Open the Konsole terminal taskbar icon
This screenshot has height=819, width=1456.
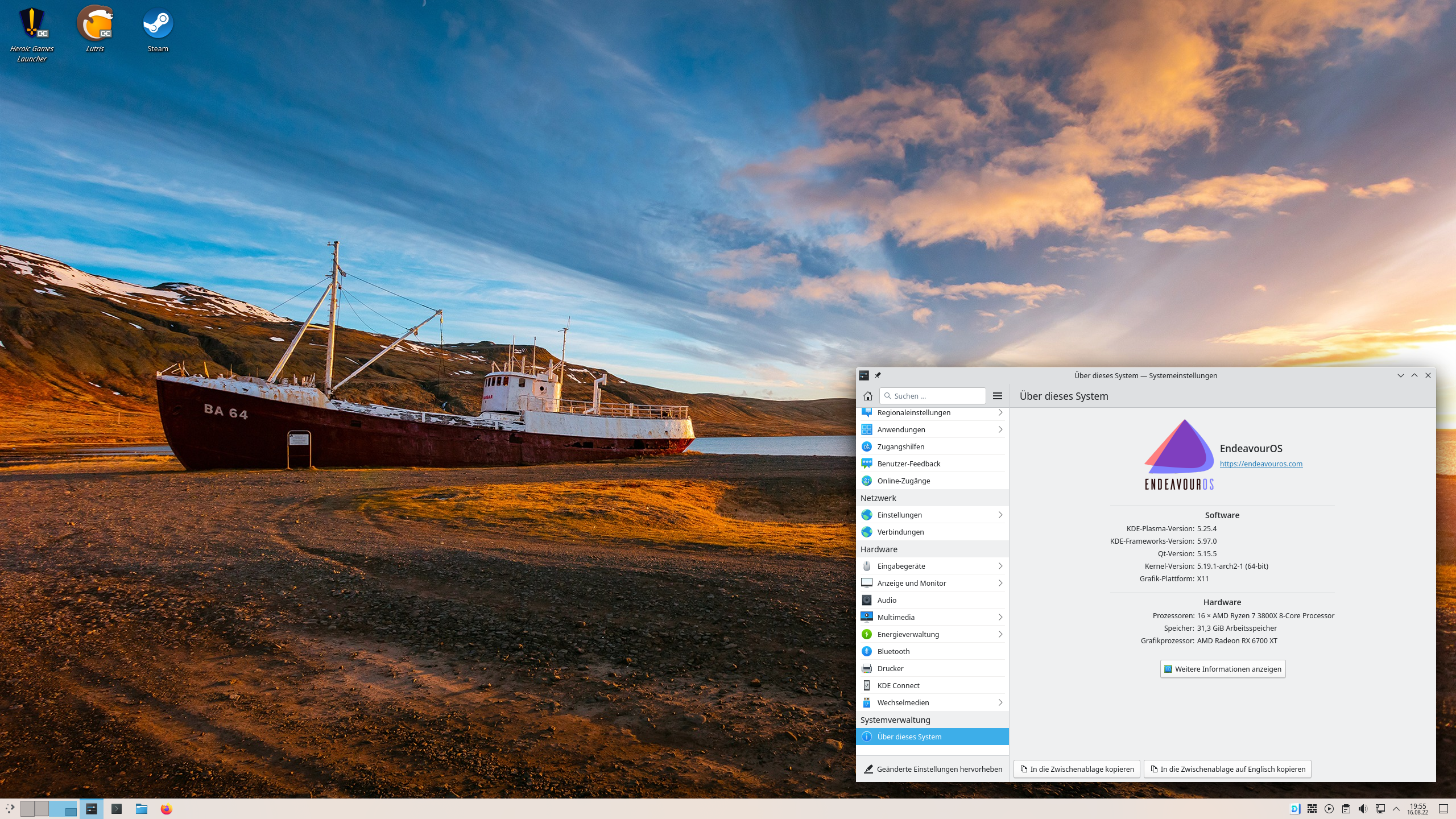click(x=117, y=809)
